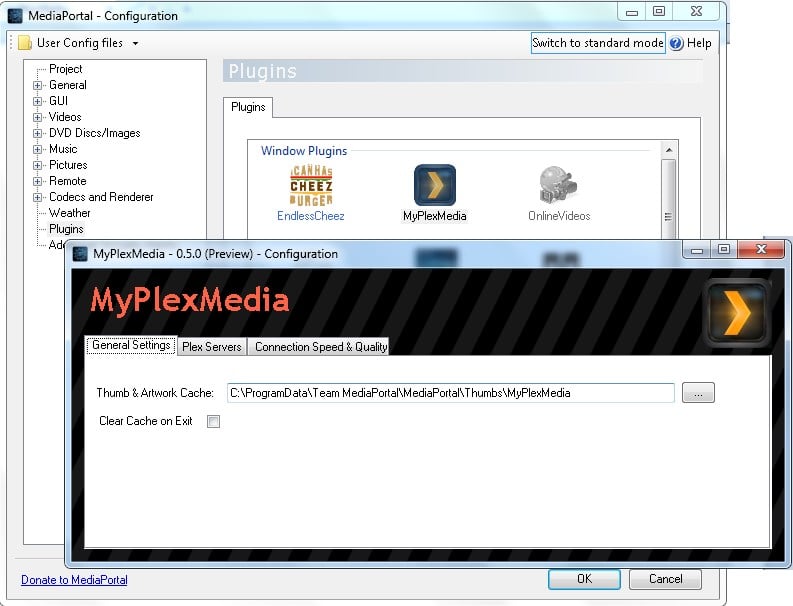
Task: Select the General tree item label
Action: (68, 85)
